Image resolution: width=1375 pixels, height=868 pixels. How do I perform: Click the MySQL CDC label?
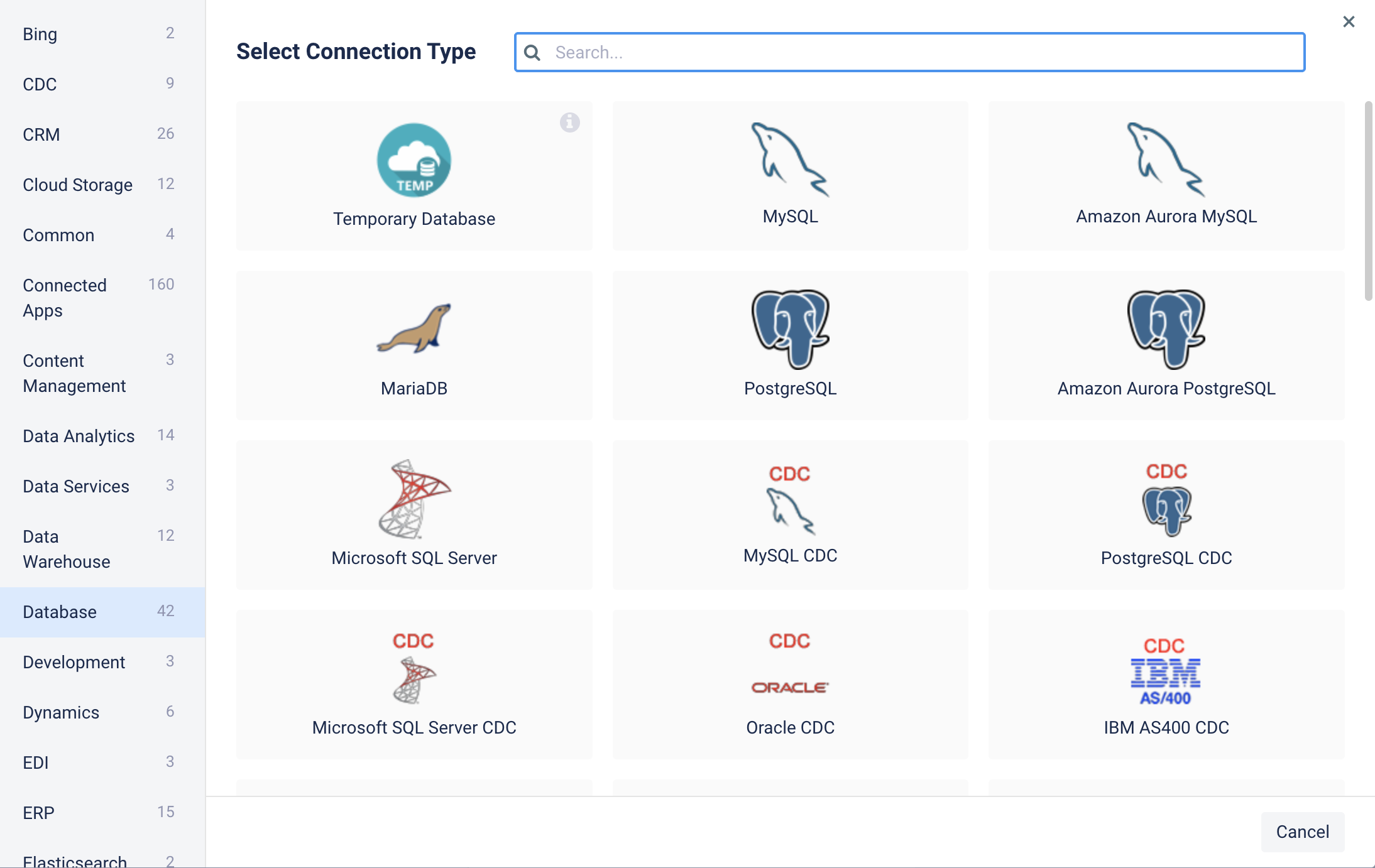[790, 555]
